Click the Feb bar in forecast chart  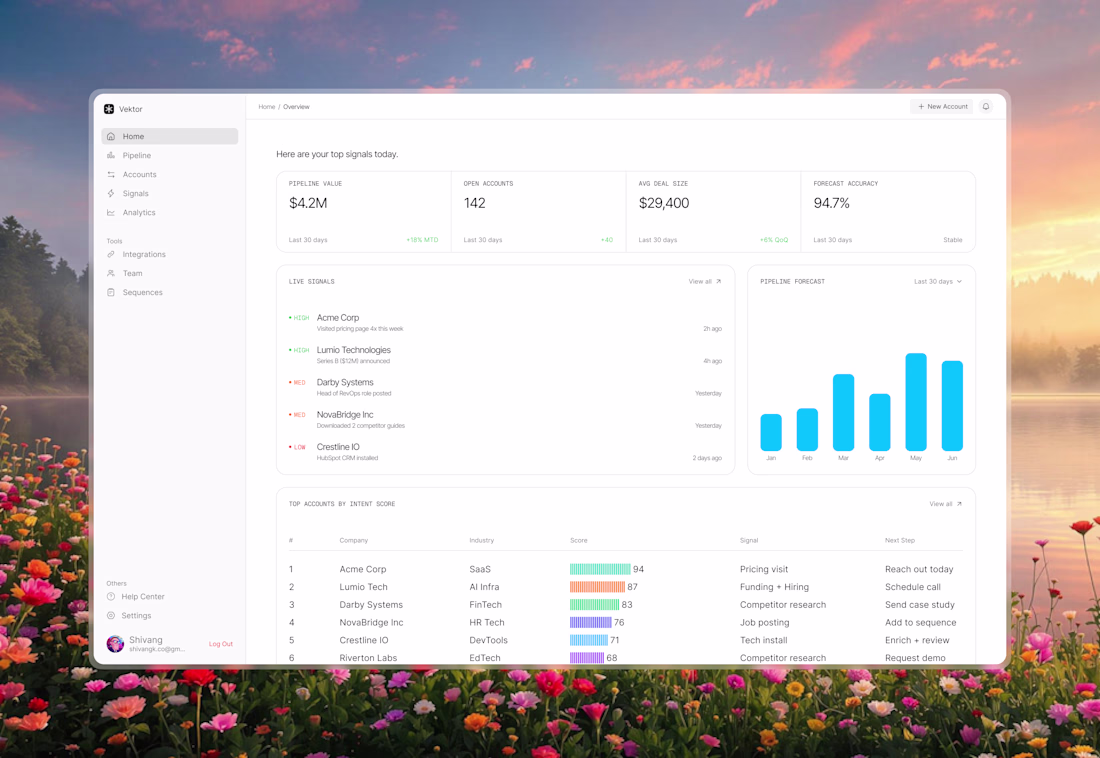click(807, 430)
